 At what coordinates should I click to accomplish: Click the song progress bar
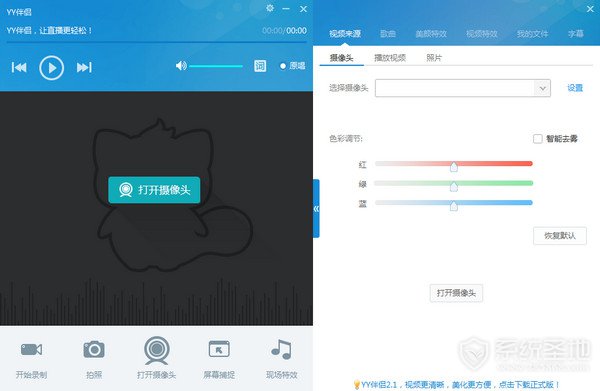pos(157,42)
